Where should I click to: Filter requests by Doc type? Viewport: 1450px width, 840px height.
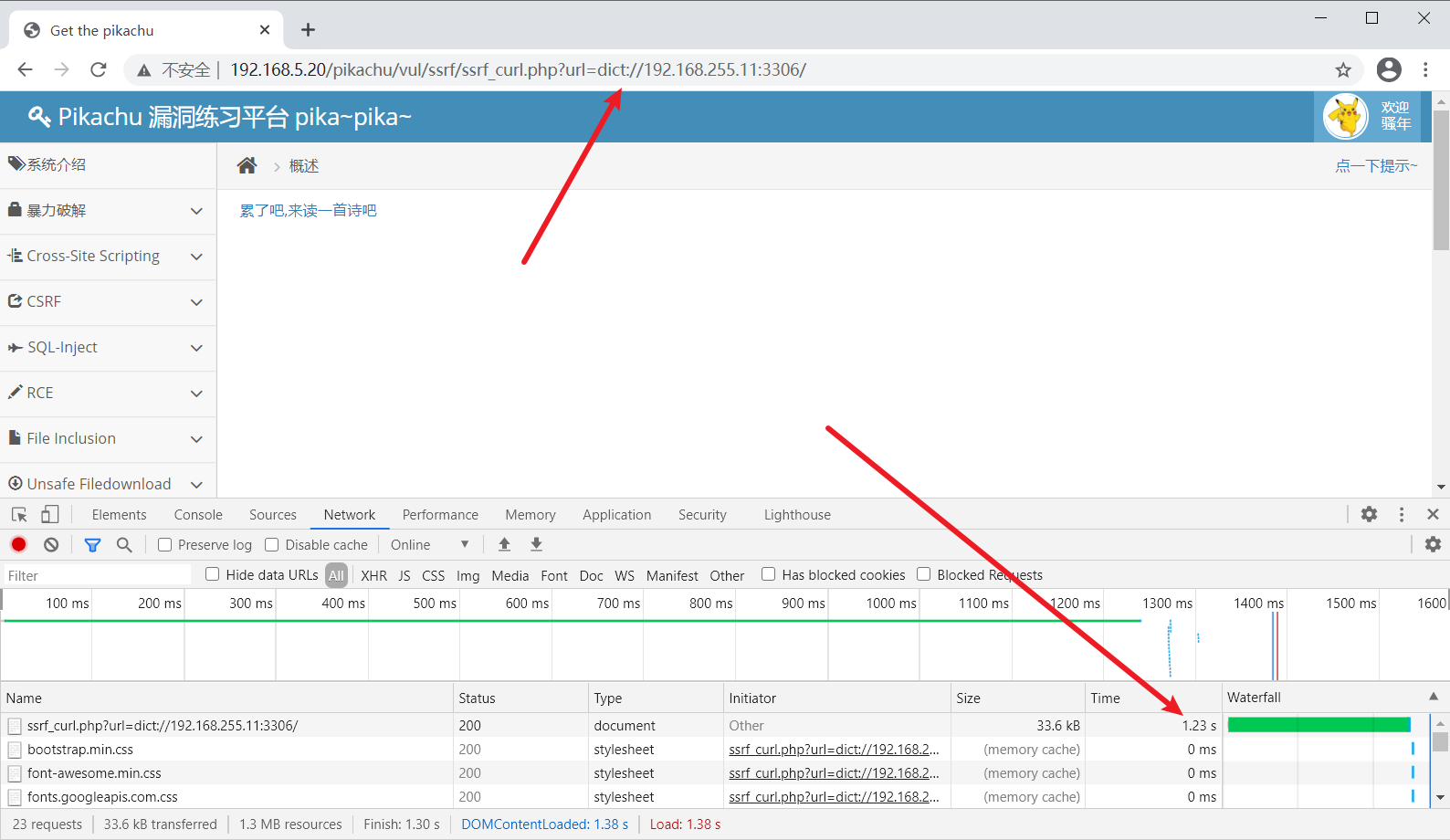coord(591,575)
